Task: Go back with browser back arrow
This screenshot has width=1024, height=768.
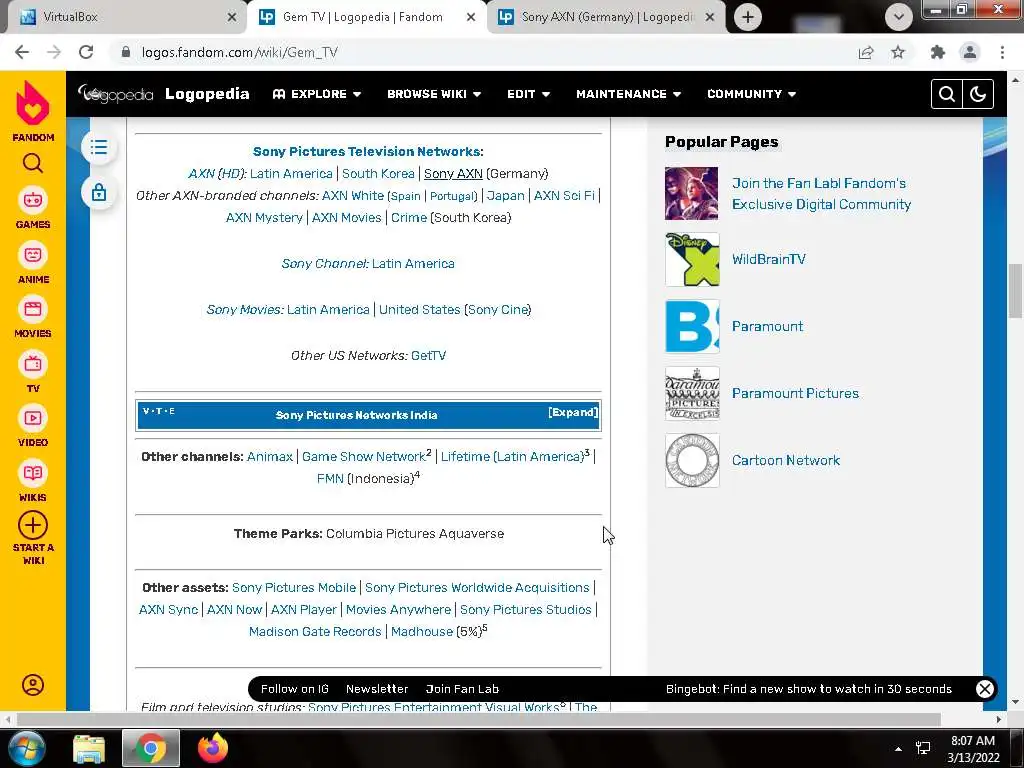Action: click(22, 52)
